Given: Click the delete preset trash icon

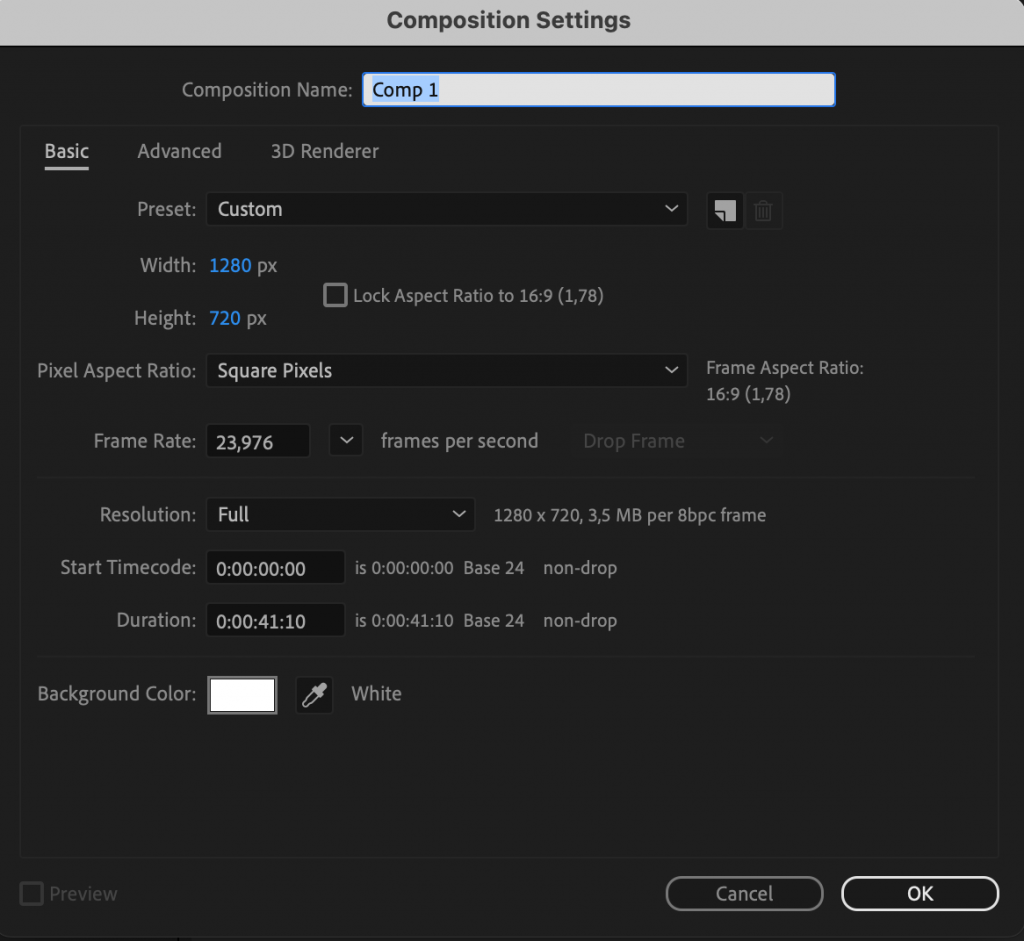Looking at the screenshot, I should [x=764, y=210].
